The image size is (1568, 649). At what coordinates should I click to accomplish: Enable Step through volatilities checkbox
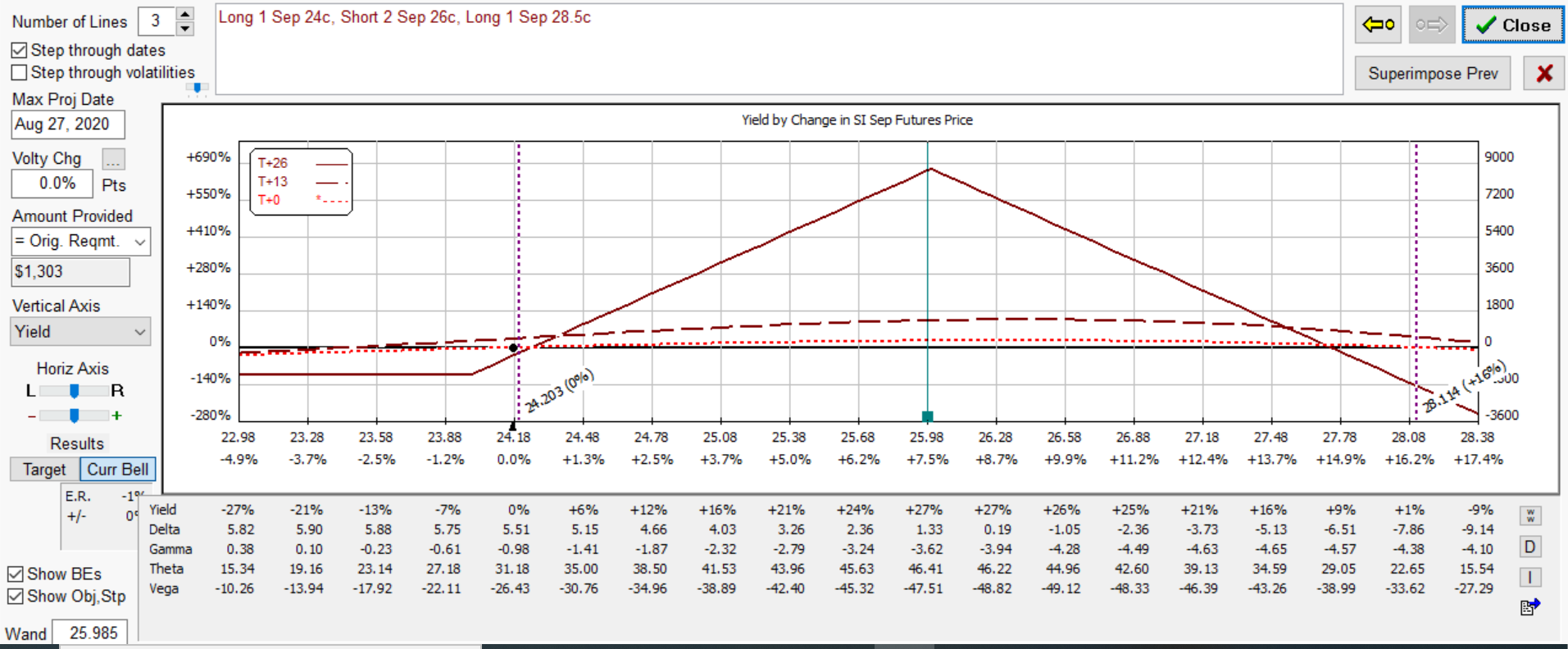click(19, 73)
